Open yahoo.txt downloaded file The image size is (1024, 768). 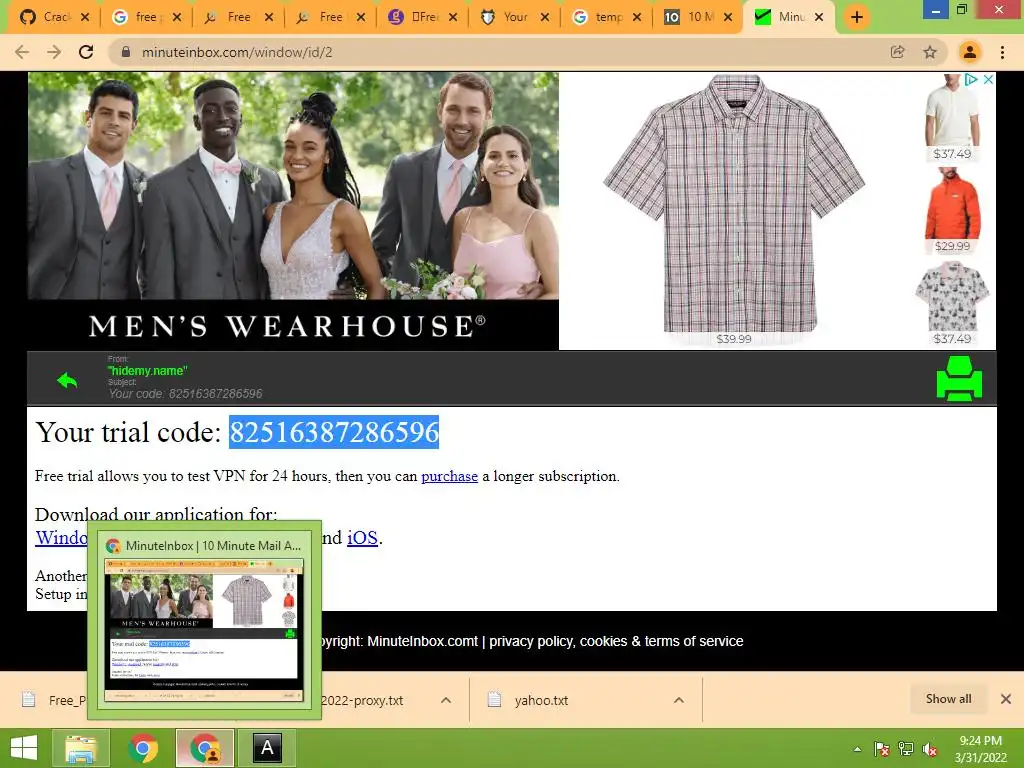(x=541, y=700)
